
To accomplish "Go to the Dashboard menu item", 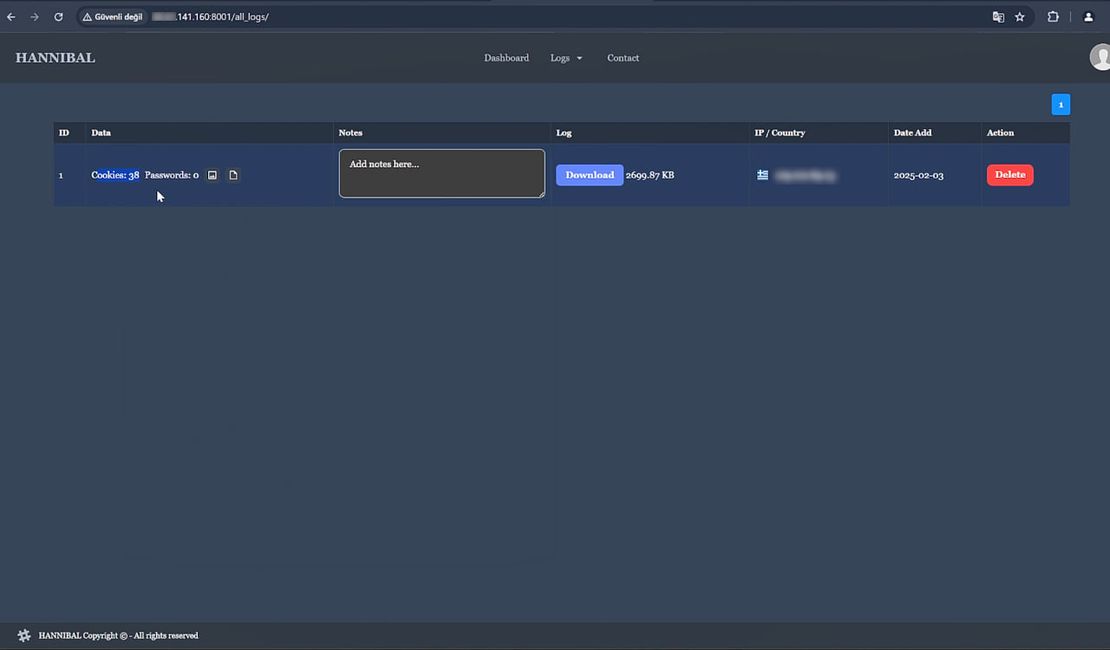I will click(506, 58).
